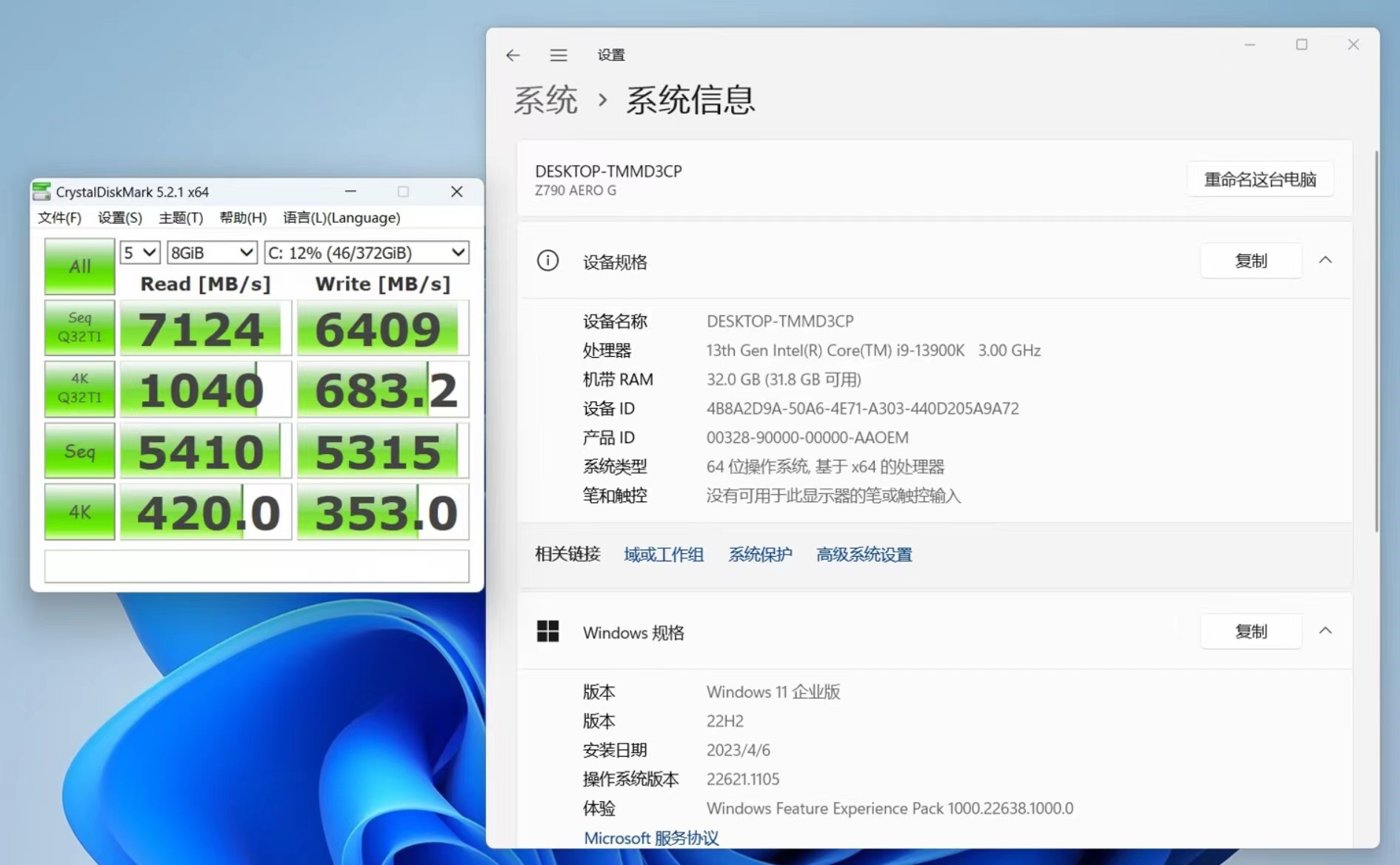
Task: Click the device ID value 4B8A2D9A text
Action: 863,409
